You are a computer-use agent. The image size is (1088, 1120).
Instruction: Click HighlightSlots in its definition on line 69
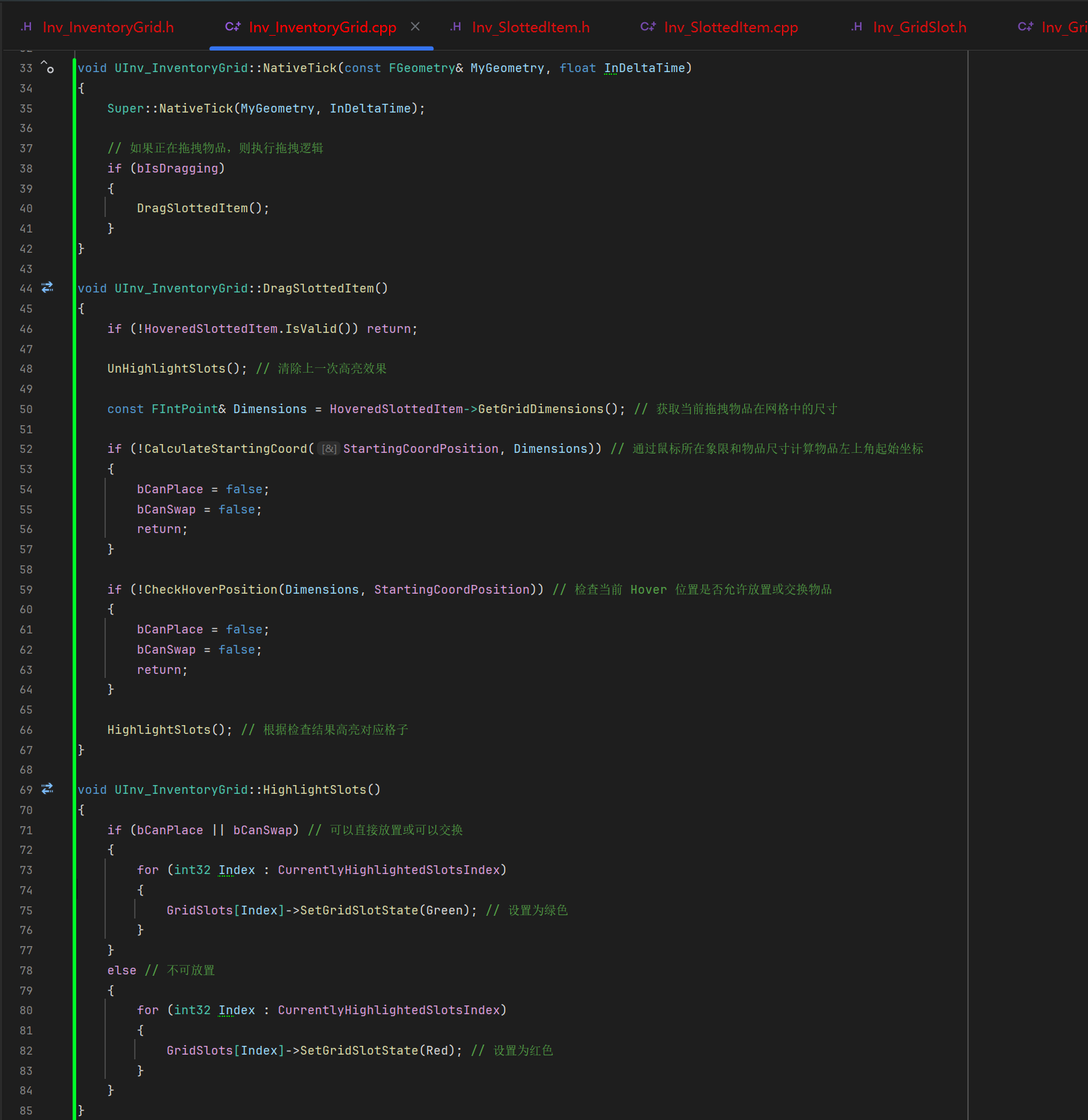coord(315,790)
